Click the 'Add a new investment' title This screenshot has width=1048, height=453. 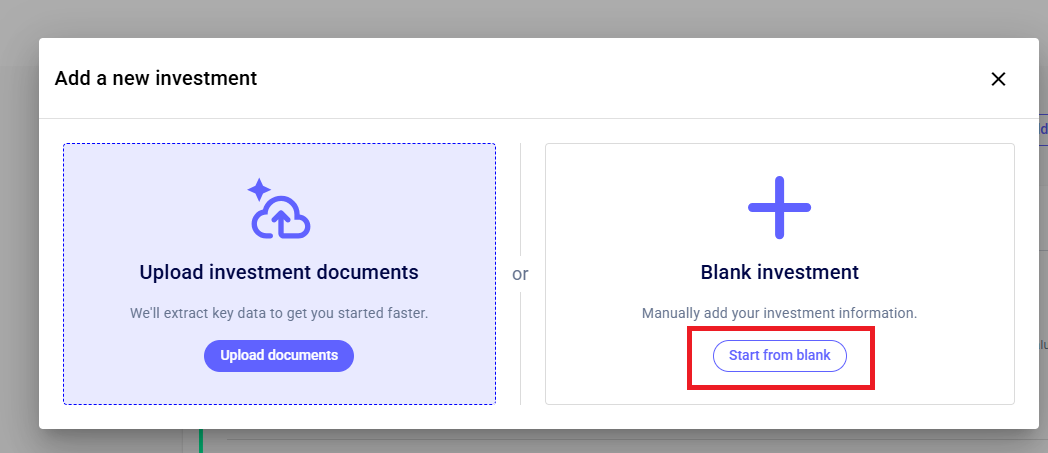tap(156, 78)
